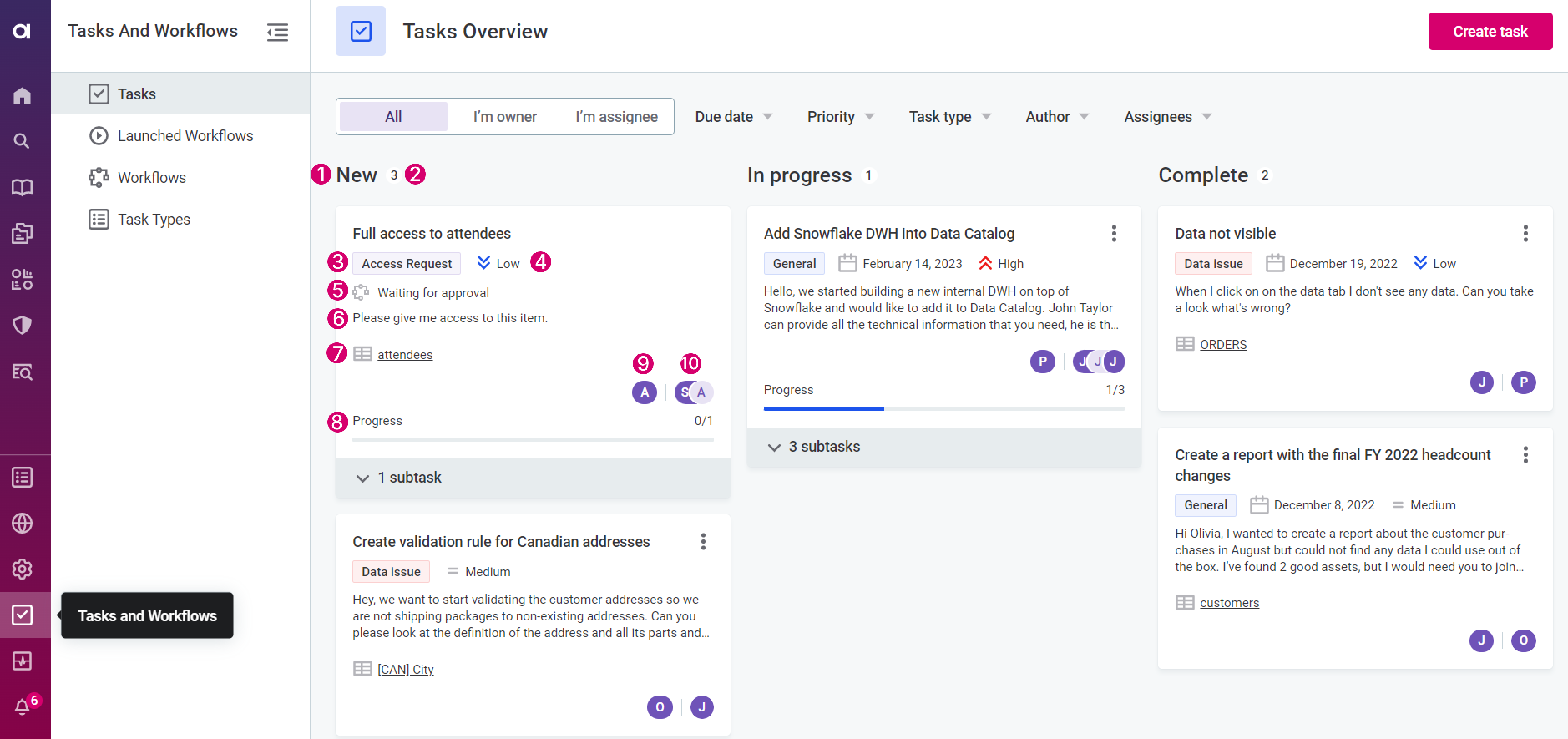Click the Create task button
Screen dimensions: 1568x739
[1490, 32]
